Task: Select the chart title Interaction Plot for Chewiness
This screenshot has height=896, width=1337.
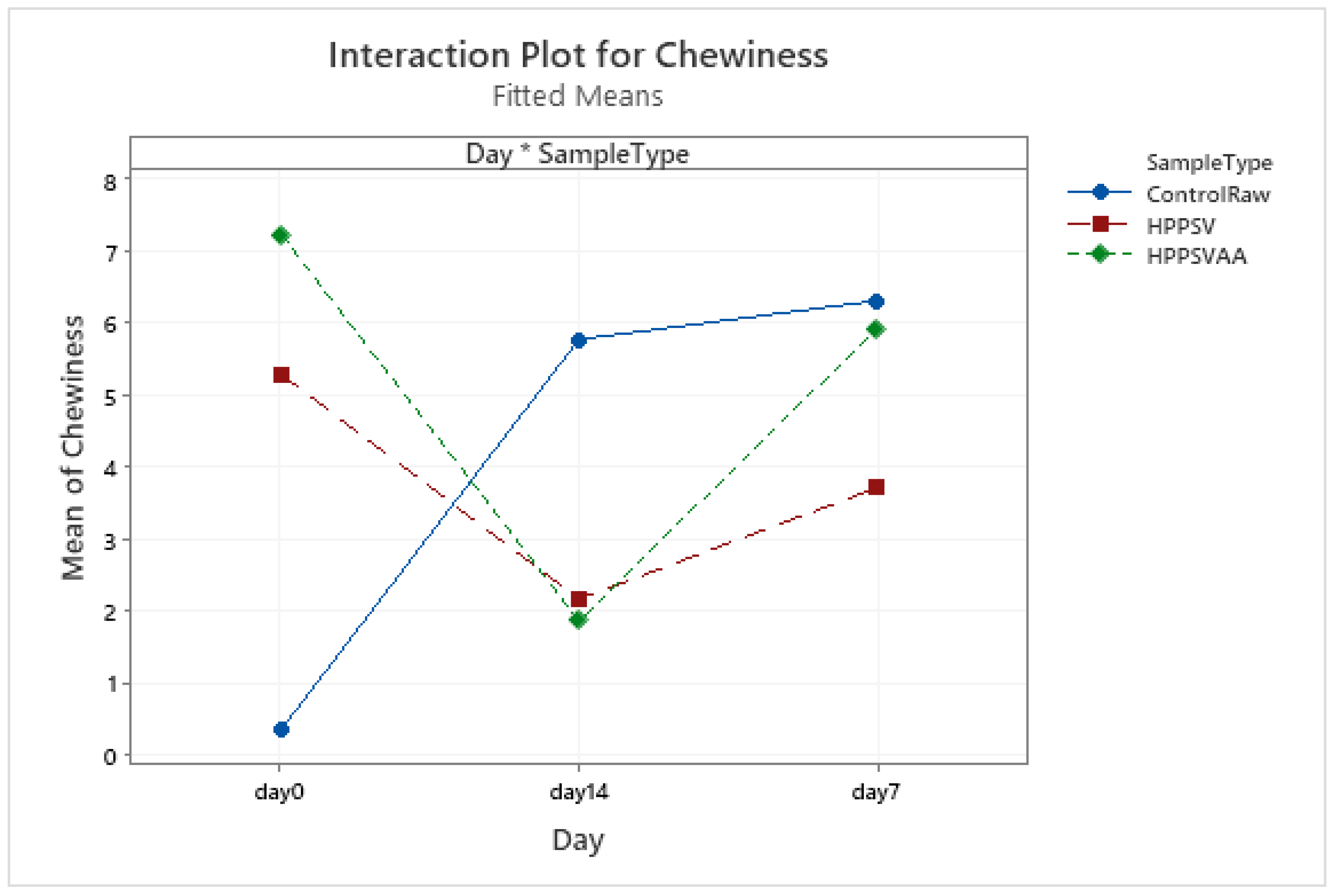Action: [578, 55]
